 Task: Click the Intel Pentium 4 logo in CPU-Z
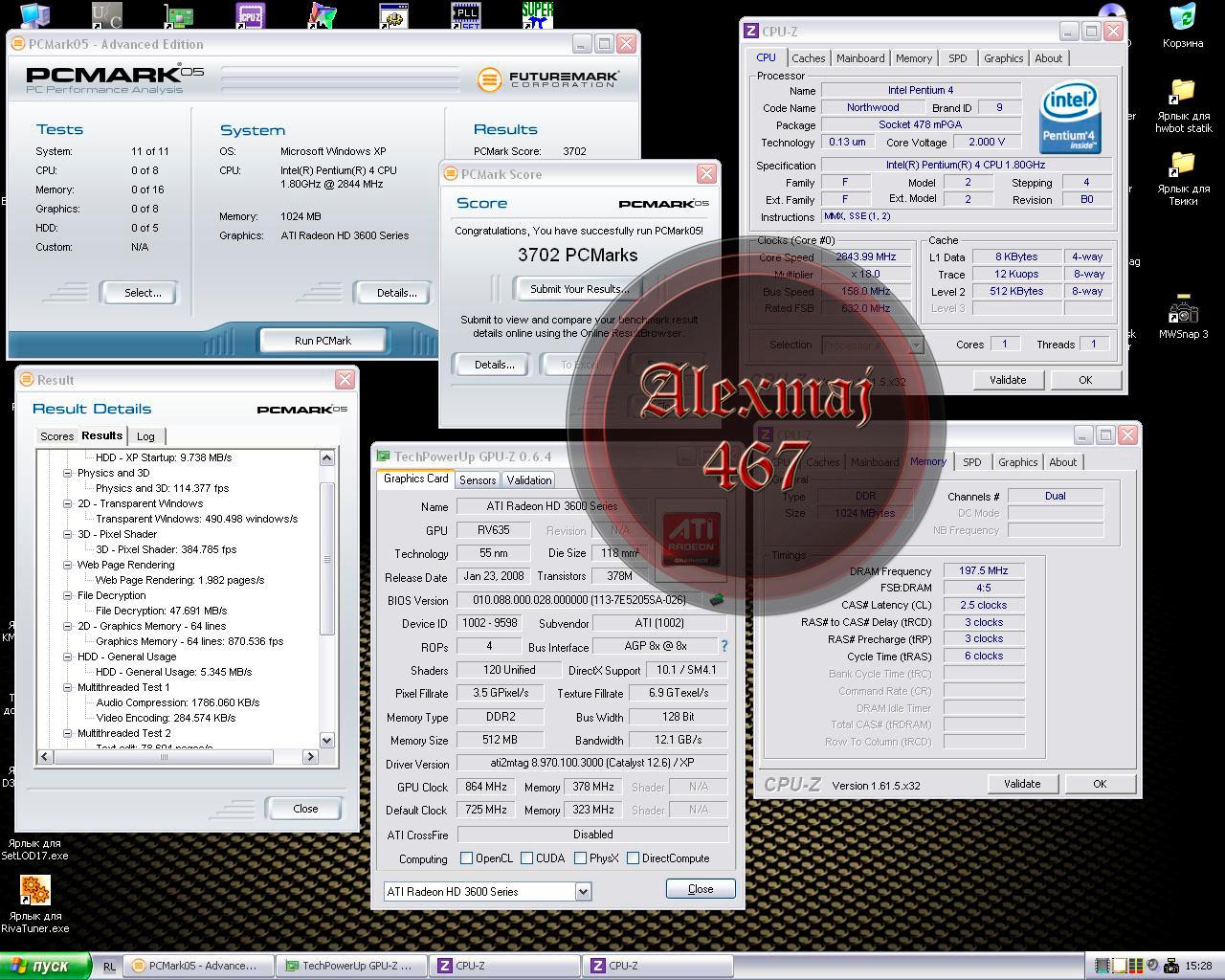tap(1070, 119)
